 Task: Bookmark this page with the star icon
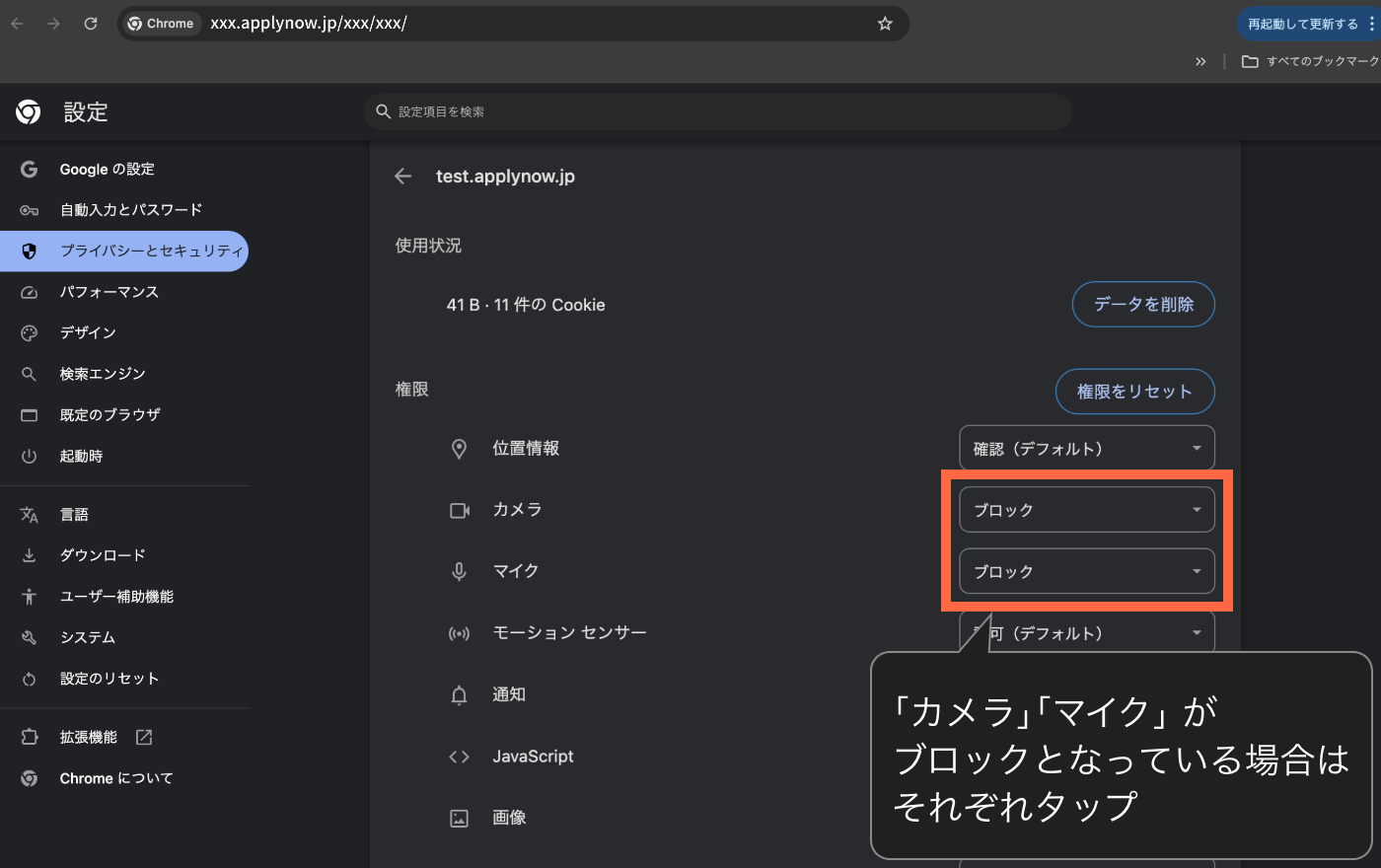tap(885, 24)
